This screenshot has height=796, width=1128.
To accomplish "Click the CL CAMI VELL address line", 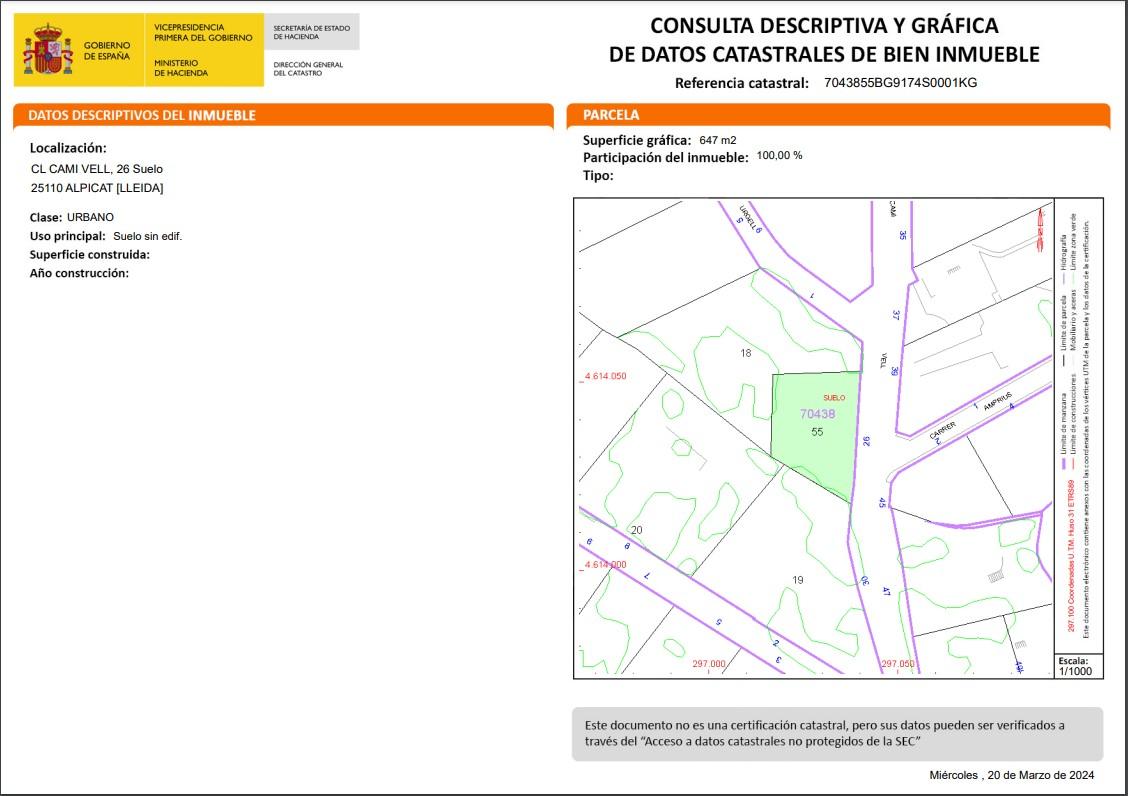I will pyautogui.click(x=97, y=169).
